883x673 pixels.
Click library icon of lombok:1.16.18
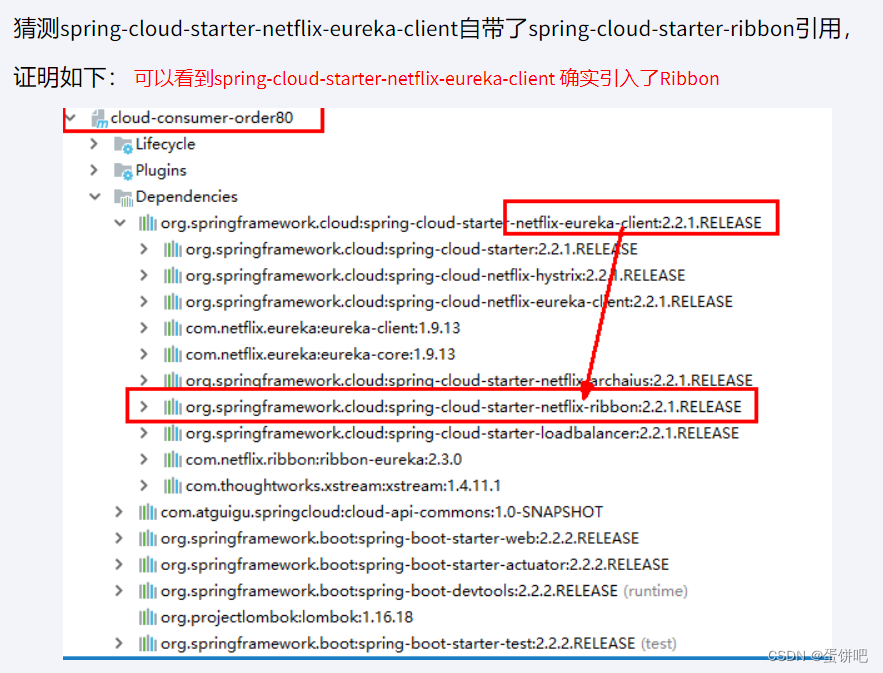click(148, 617)
